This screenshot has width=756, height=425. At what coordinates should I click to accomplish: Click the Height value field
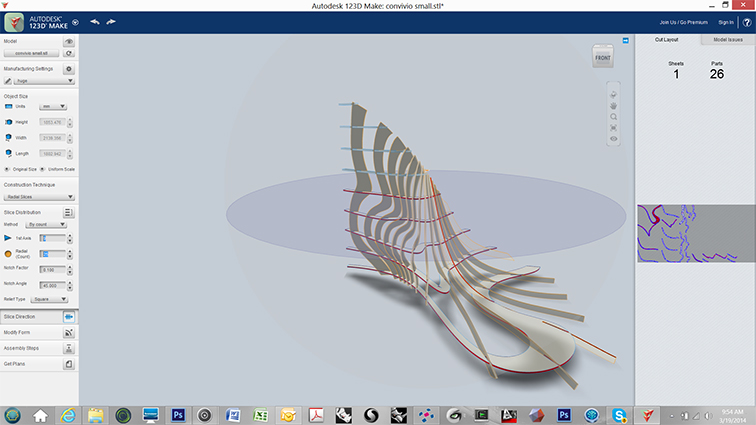[52, 123]
